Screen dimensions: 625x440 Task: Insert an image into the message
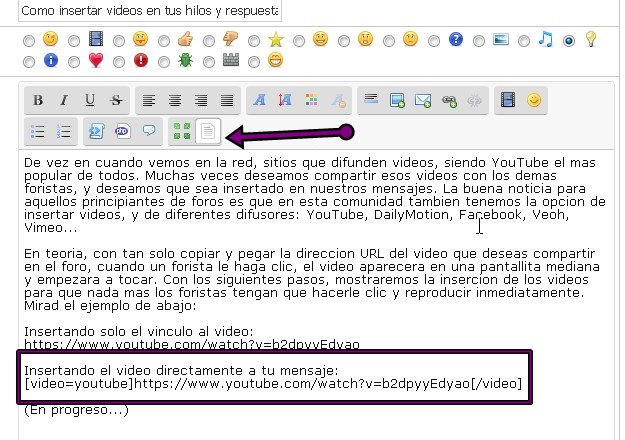397,100
